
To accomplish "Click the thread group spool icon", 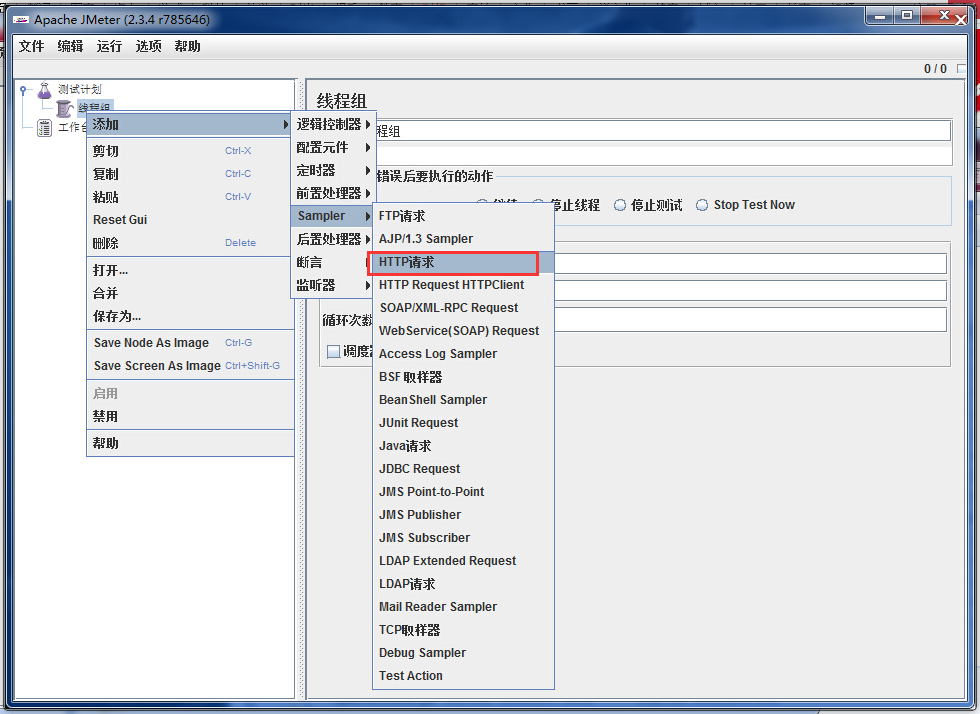I will [65, 108].
